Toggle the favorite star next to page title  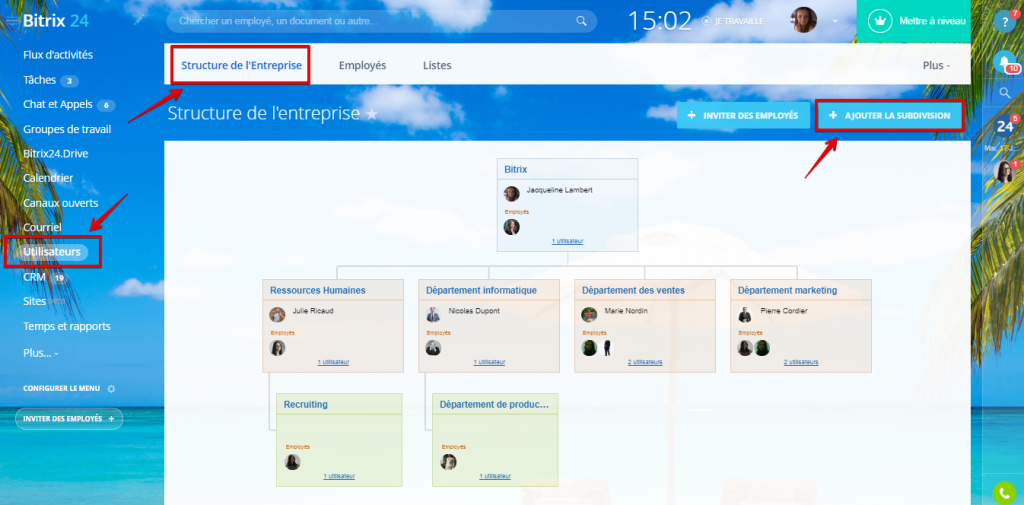[x=372, y=114]
